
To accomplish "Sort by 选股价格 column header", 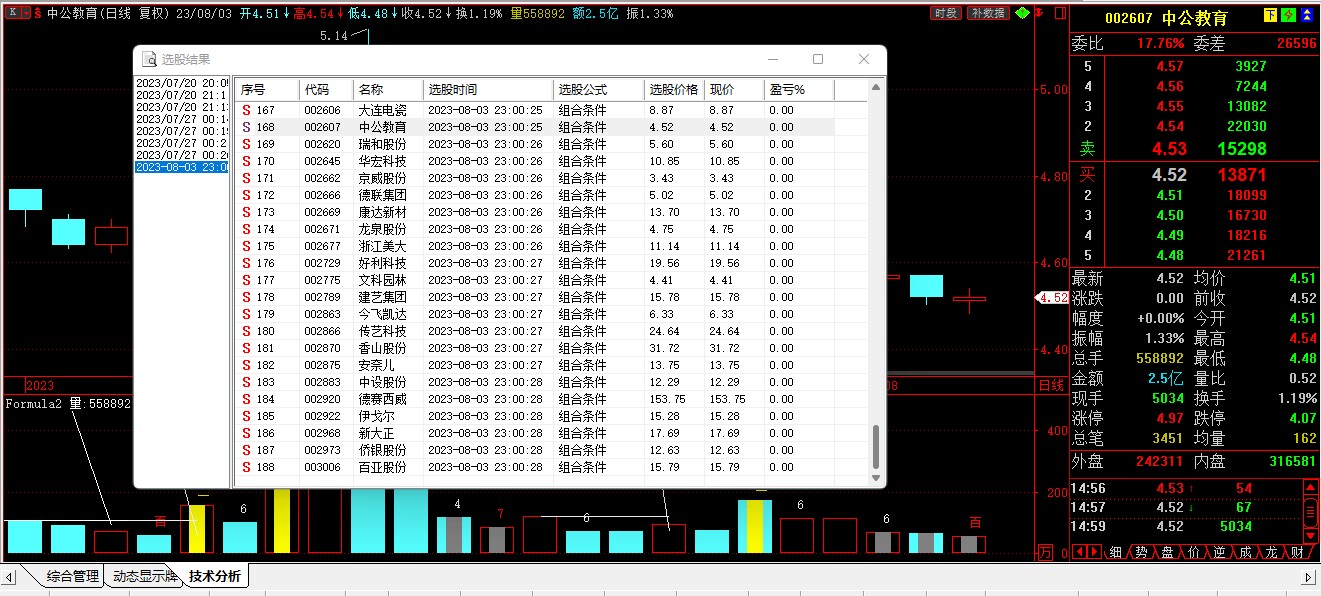I will tap(673, 89).
